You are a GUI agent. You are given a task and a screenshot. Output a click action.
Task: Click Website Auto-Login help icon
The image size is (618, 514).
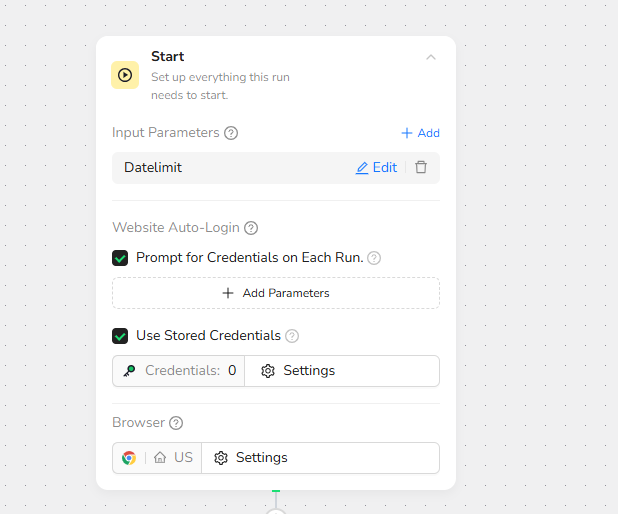pyautogui.click(x=251, y=228)
